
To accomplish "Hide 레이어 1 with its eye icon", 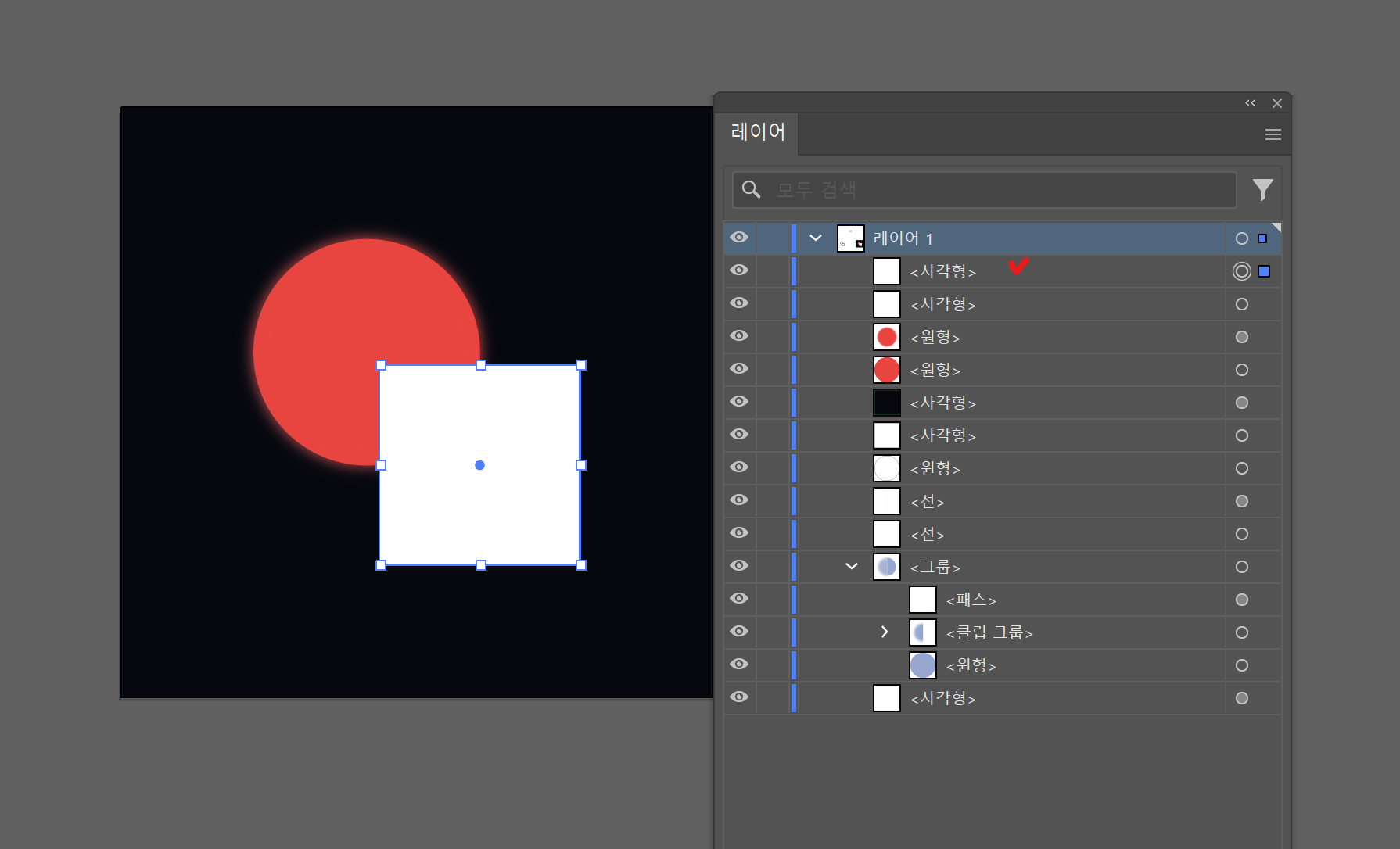I will click(x=739, y=238).
